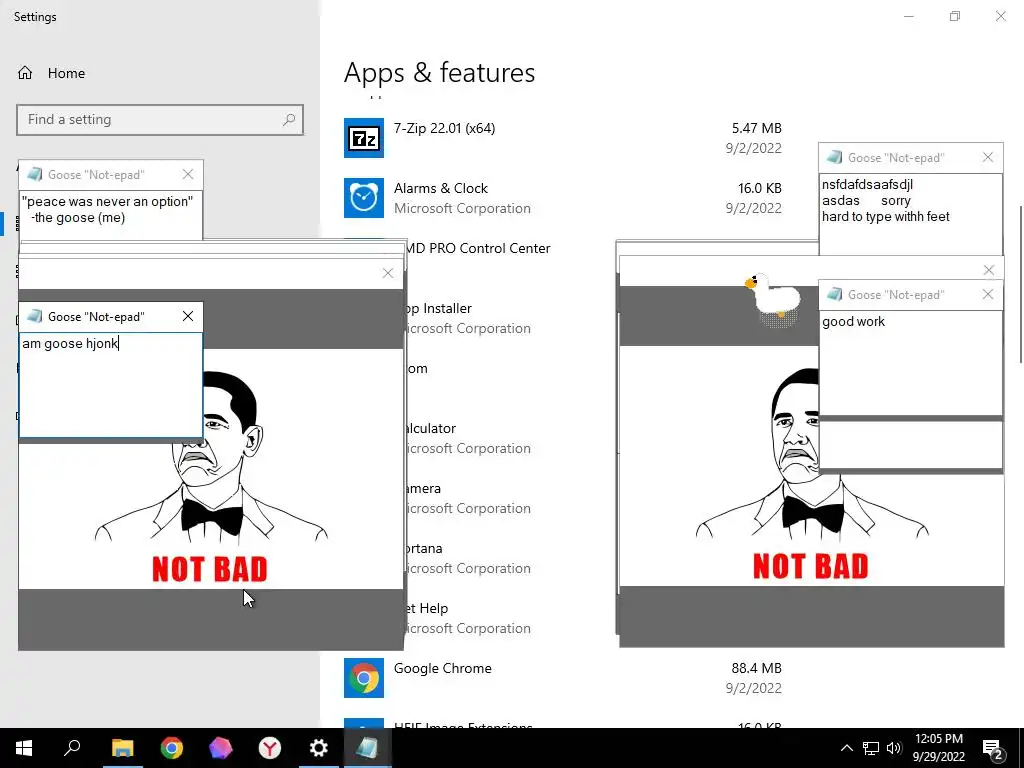The width and height of the screenshot is (1024, 768).
Task: Click the Google Chrome app icon in list
Action: click(364, 678)
